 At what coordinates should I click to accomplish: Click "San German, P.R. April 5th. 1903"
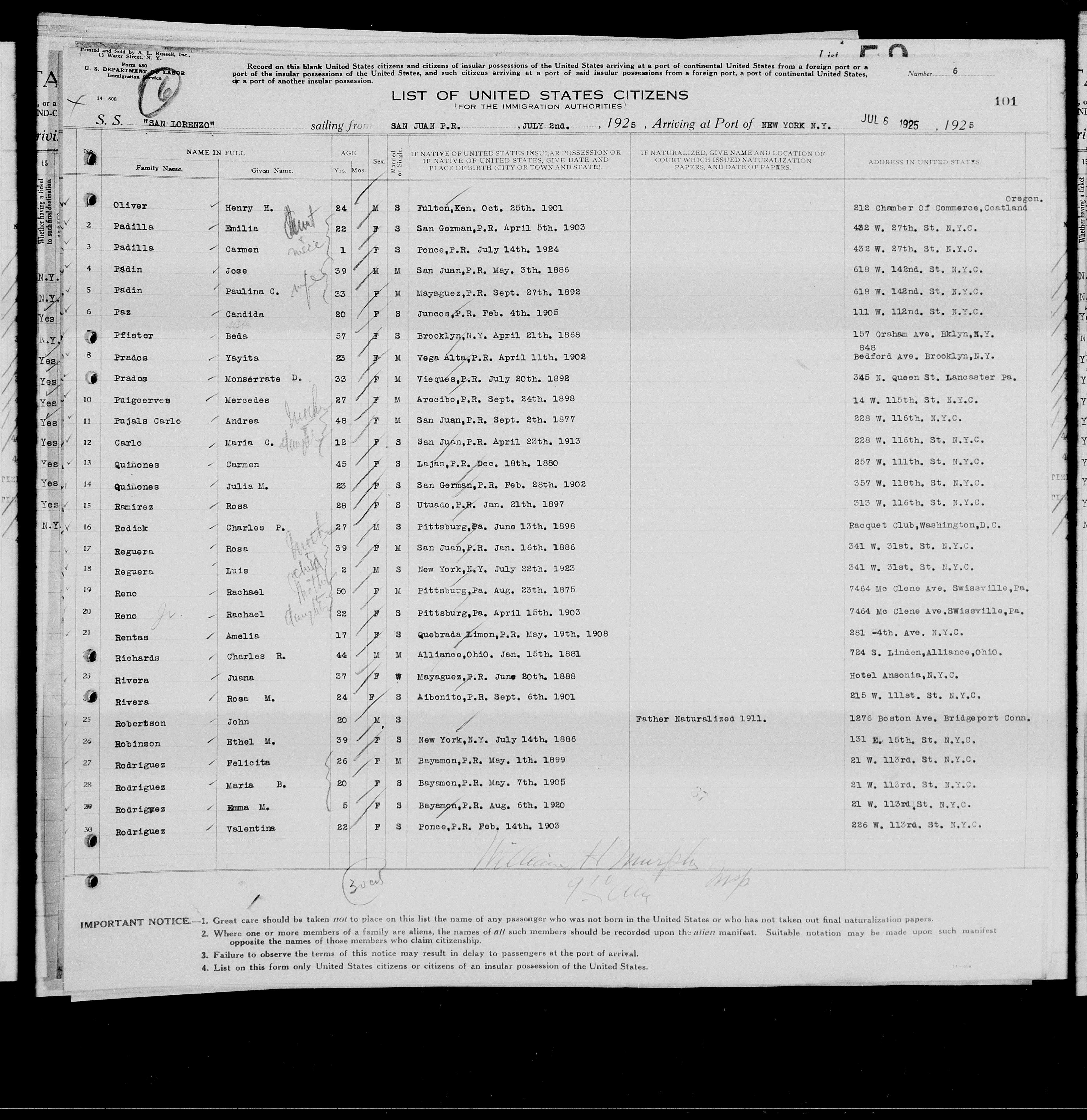[x=501, y=228]
